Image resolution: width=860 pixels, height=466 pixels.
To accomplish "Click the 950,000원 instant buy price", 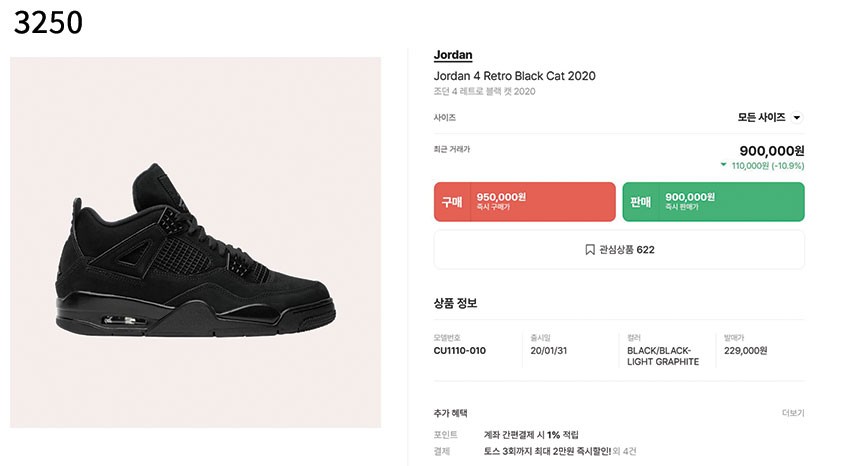I will coord(501,197).
